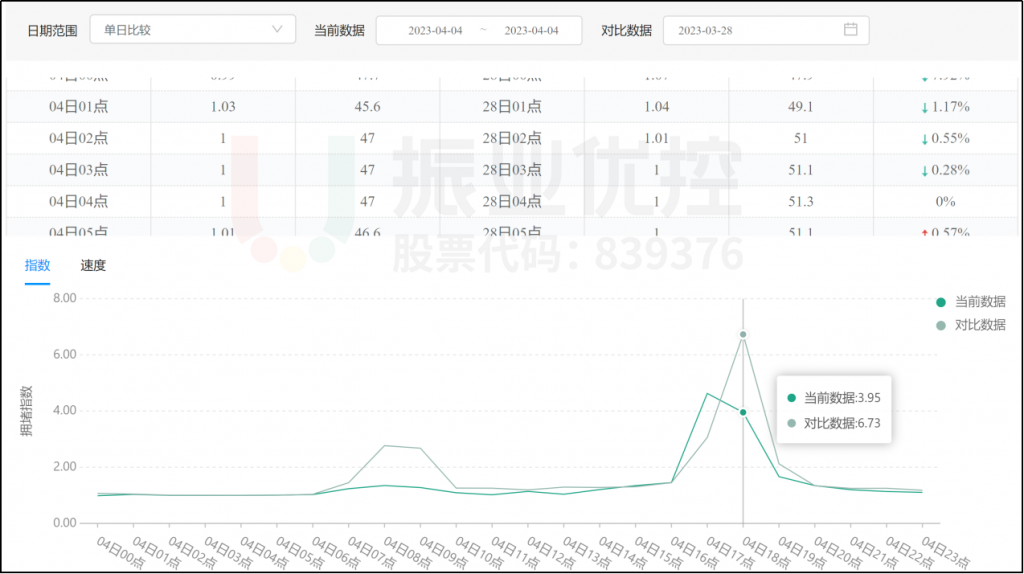Click the down arrow beside 0.28% change
Screen dimensions: 1024x574
coord(924,171)
